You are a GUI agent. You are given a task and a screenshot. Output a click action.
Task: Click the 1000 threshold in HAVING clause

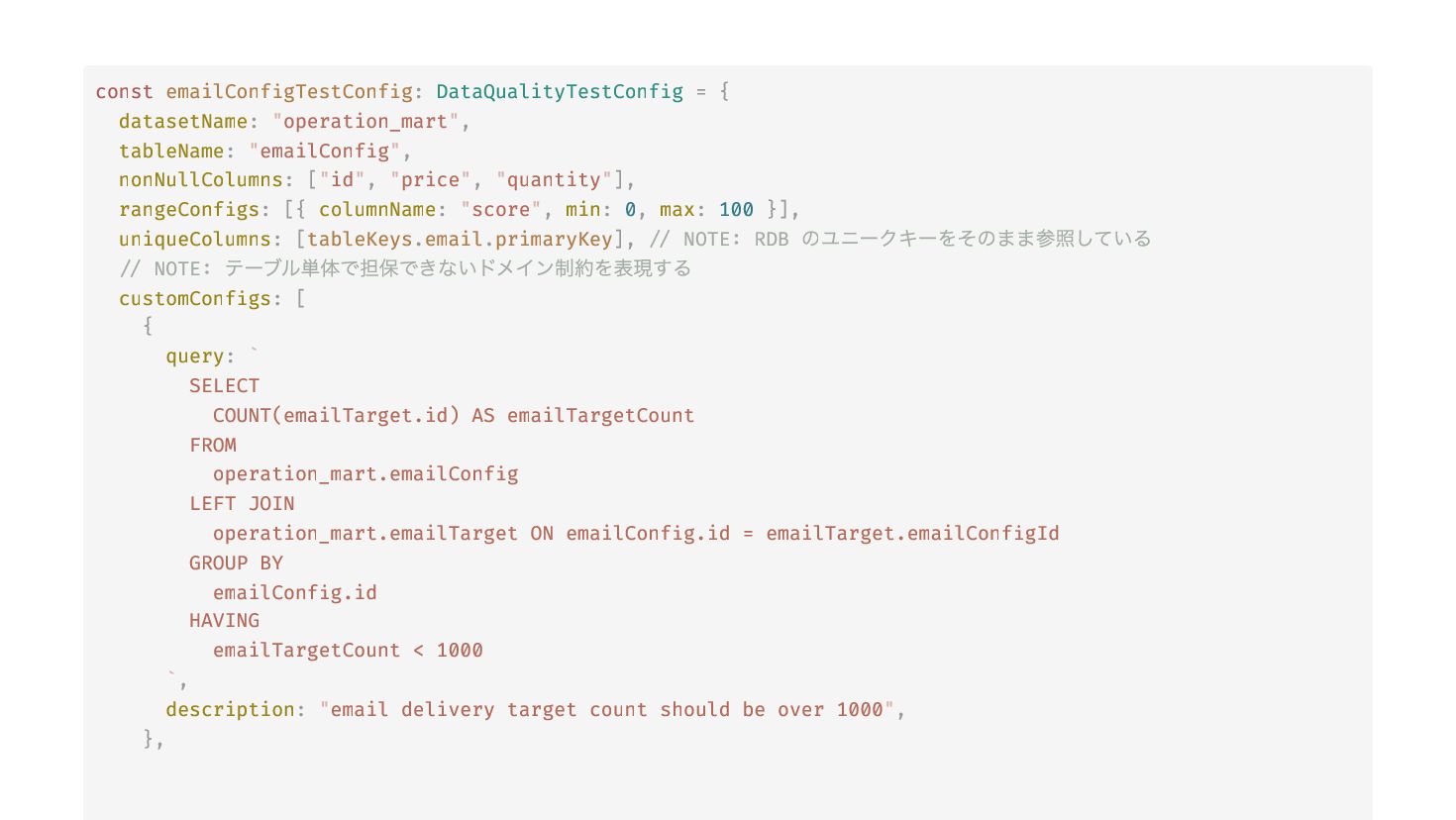click(x=460, y=651)
